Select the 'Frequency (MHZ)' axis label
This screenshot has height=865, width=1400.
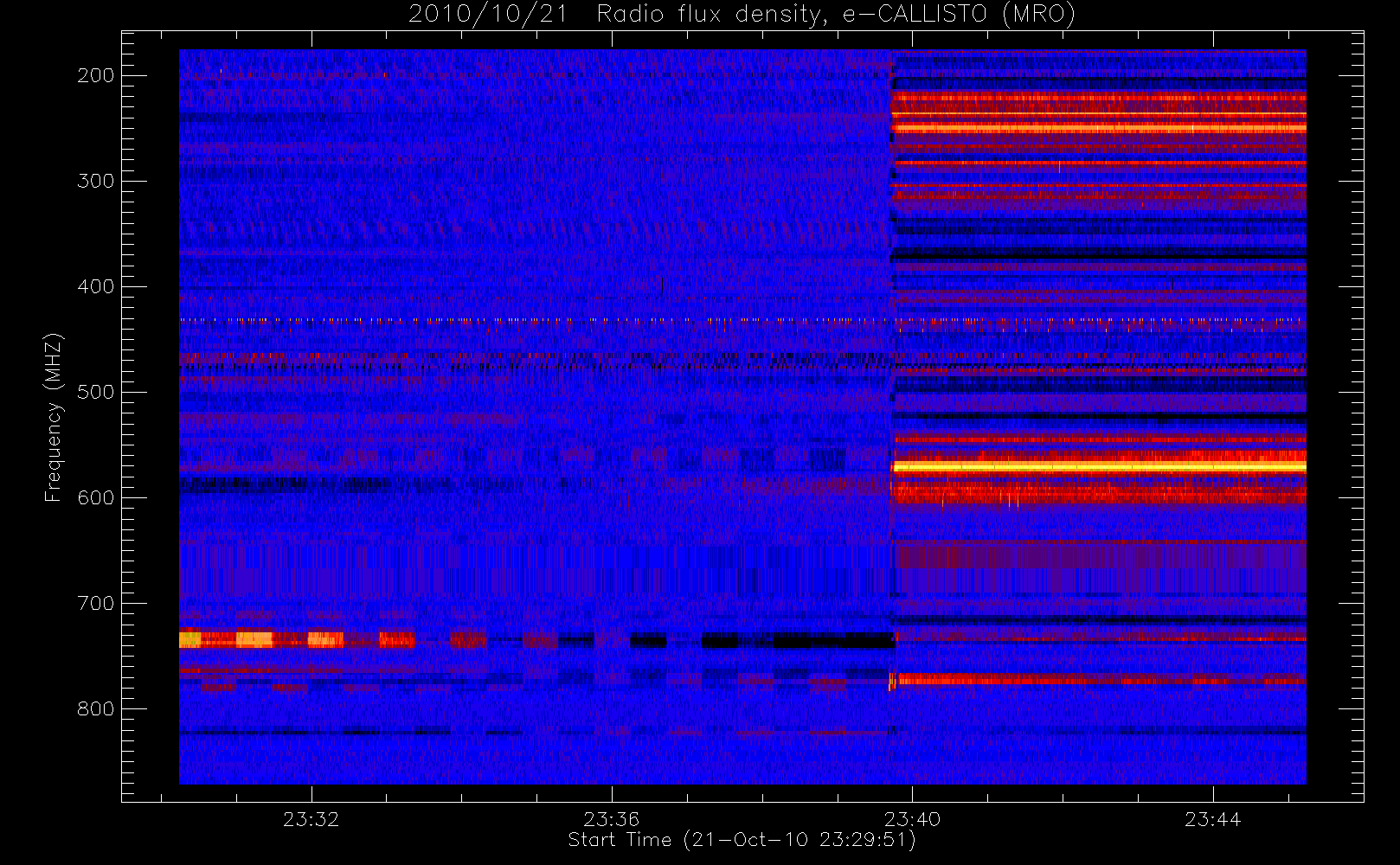54,417
